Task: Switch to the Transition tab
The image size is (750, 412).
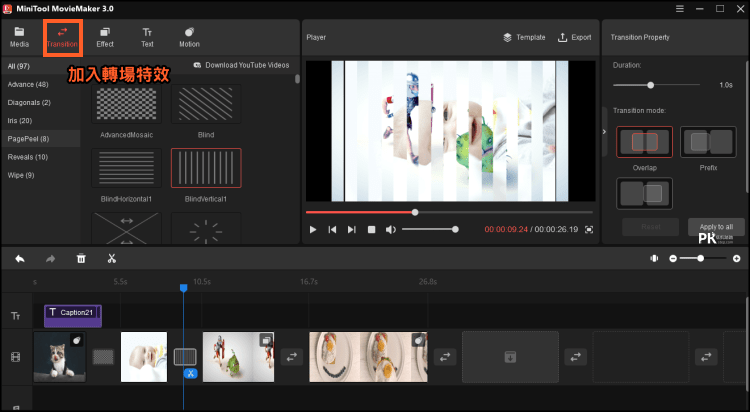Action: [62, 37]
